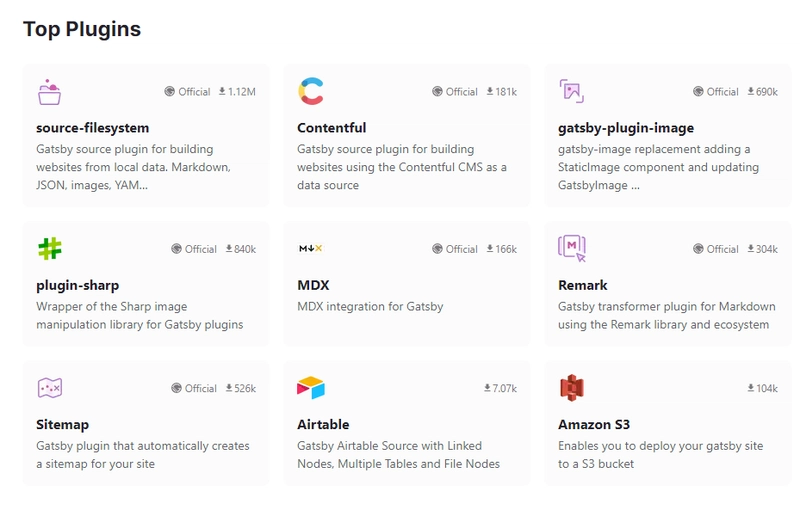
Task: Open the source-filesystem plugin title
Action: tap(92, 128)
